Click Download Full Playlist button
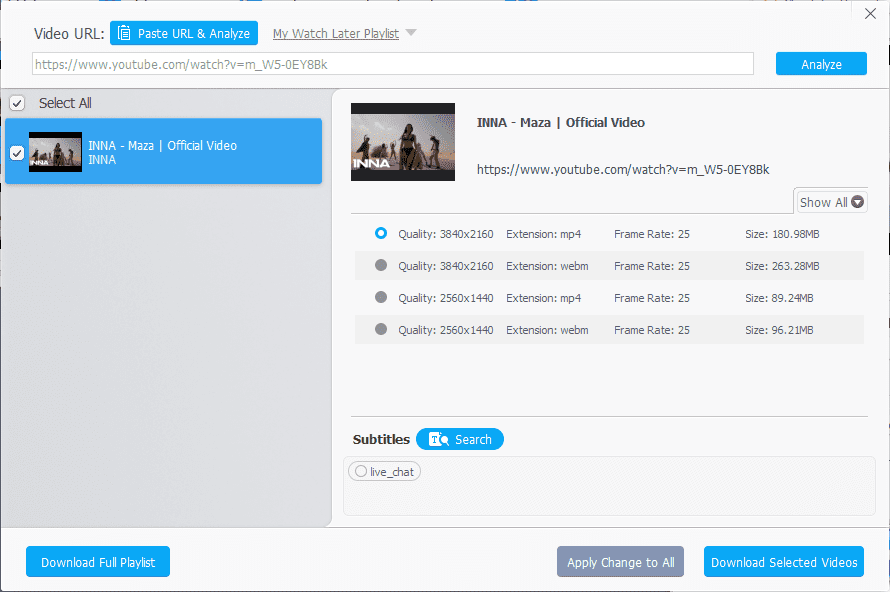This screenshot has width=890, height=592. click(x=98, y=562)
